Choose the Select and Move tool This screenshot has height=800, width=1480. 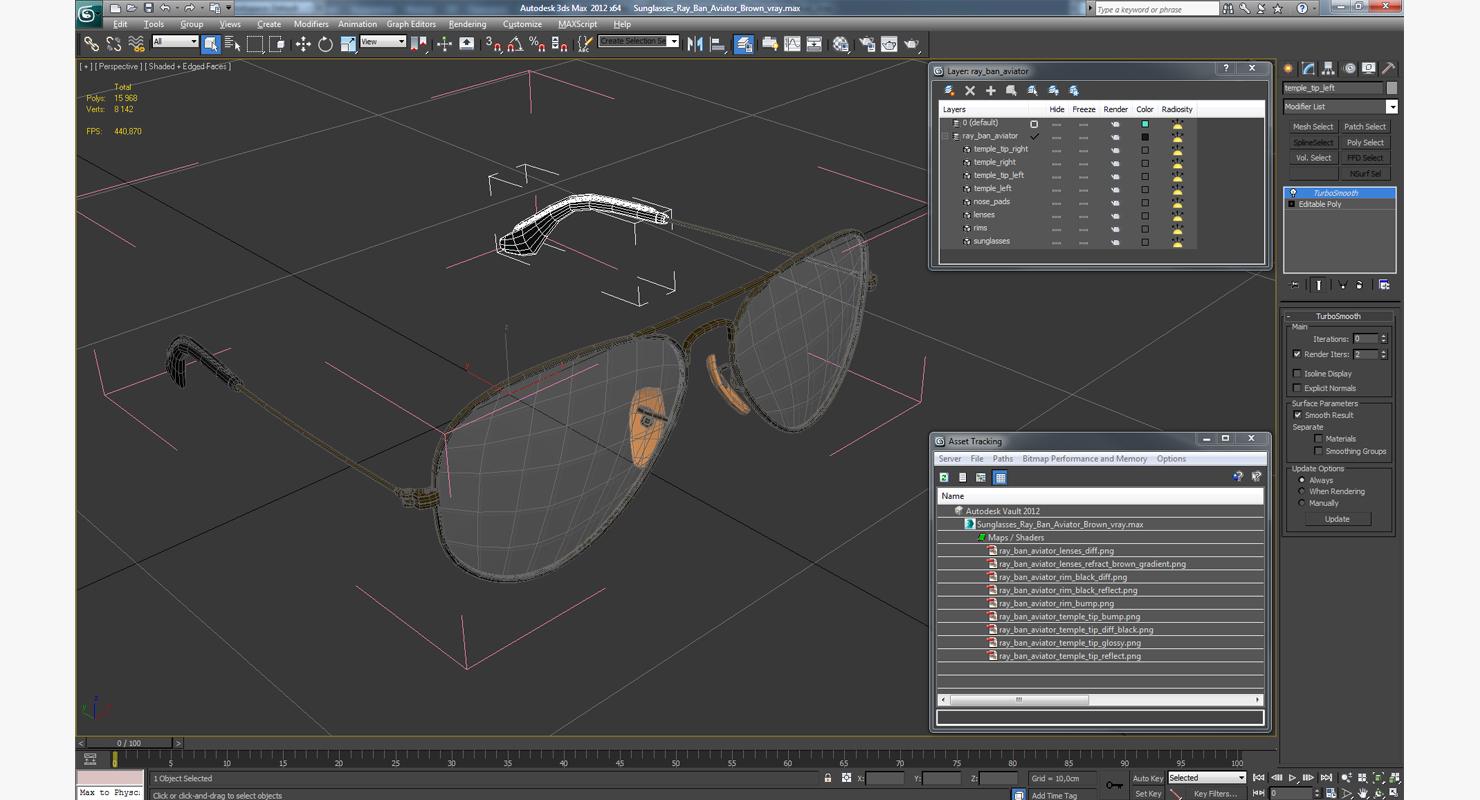coord(303,44)
